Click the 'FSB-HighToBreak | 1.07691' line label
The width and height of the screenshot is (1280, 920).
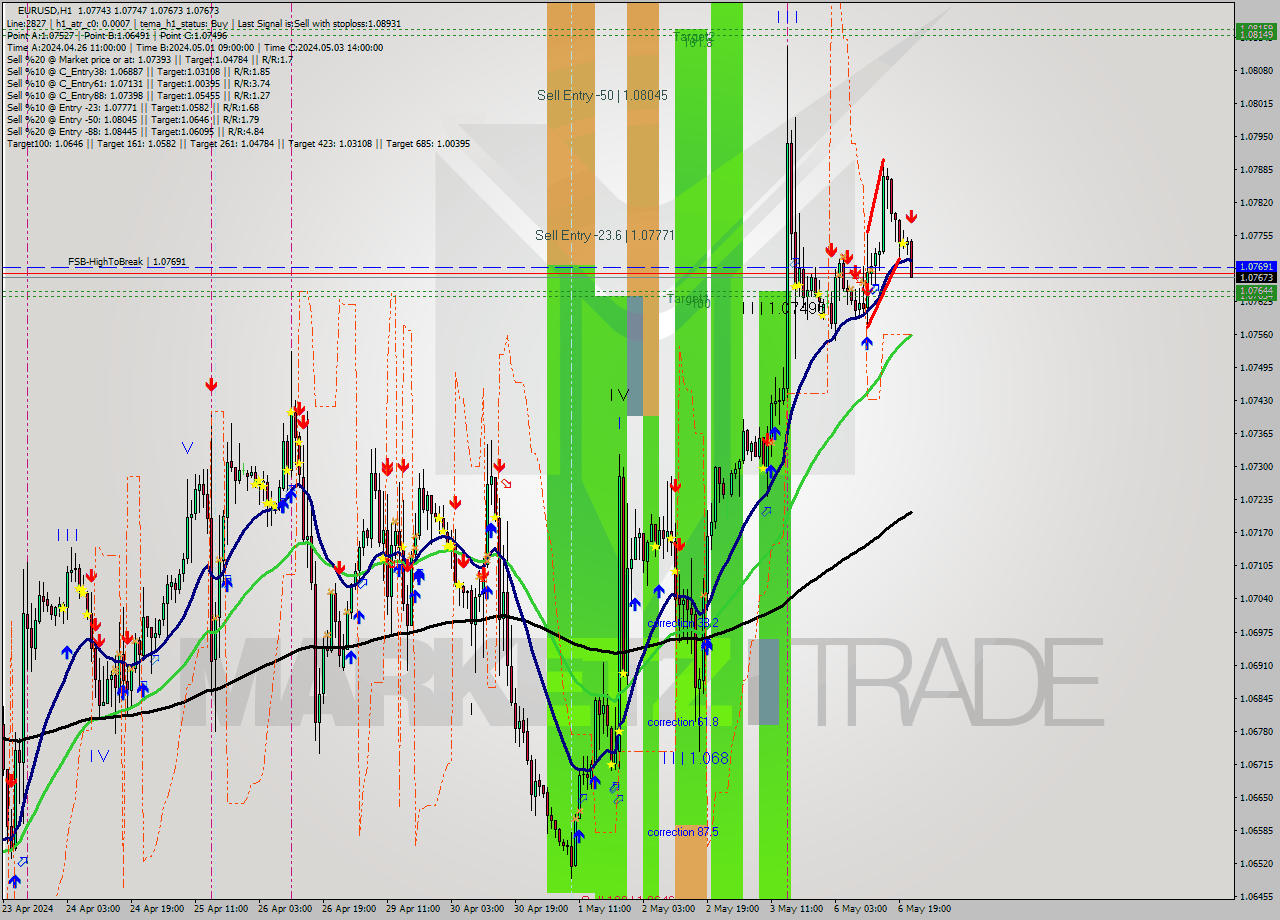click(x=127, y=262)
